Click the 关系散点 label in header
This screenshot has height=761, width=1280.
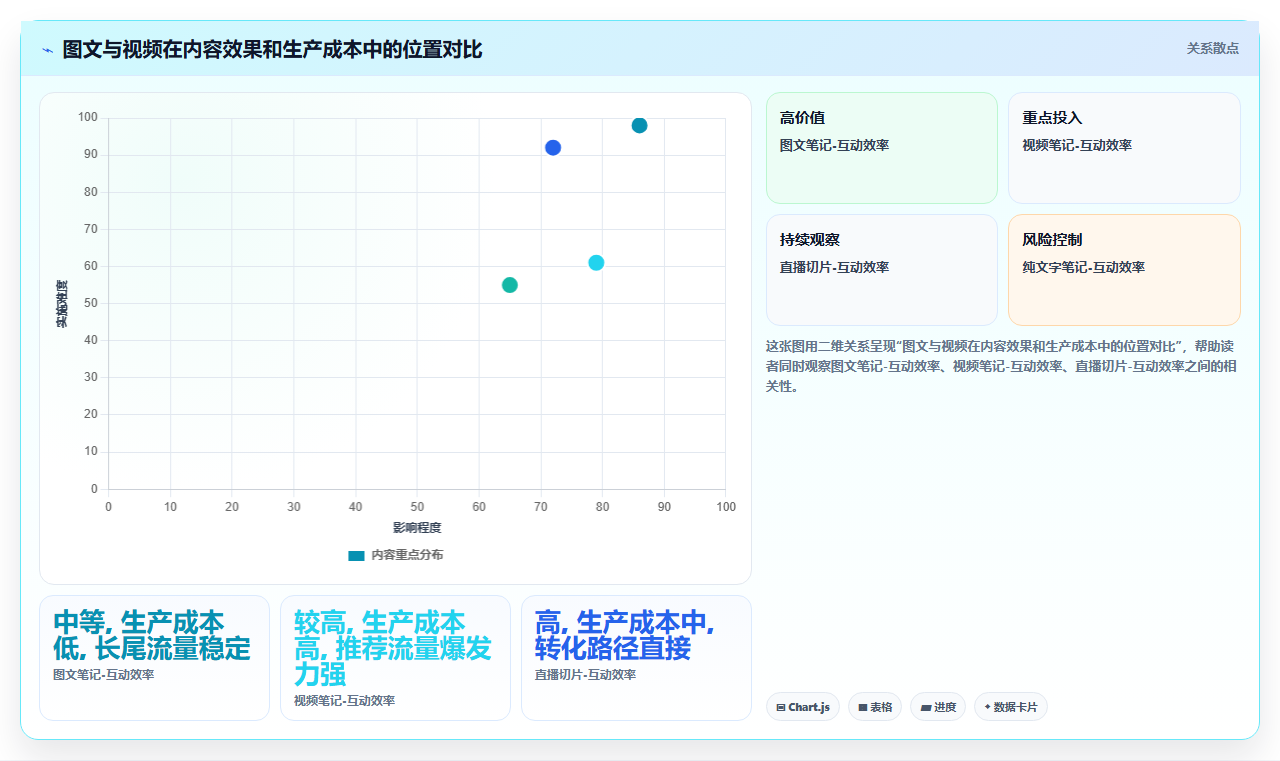coord(1212,48)
